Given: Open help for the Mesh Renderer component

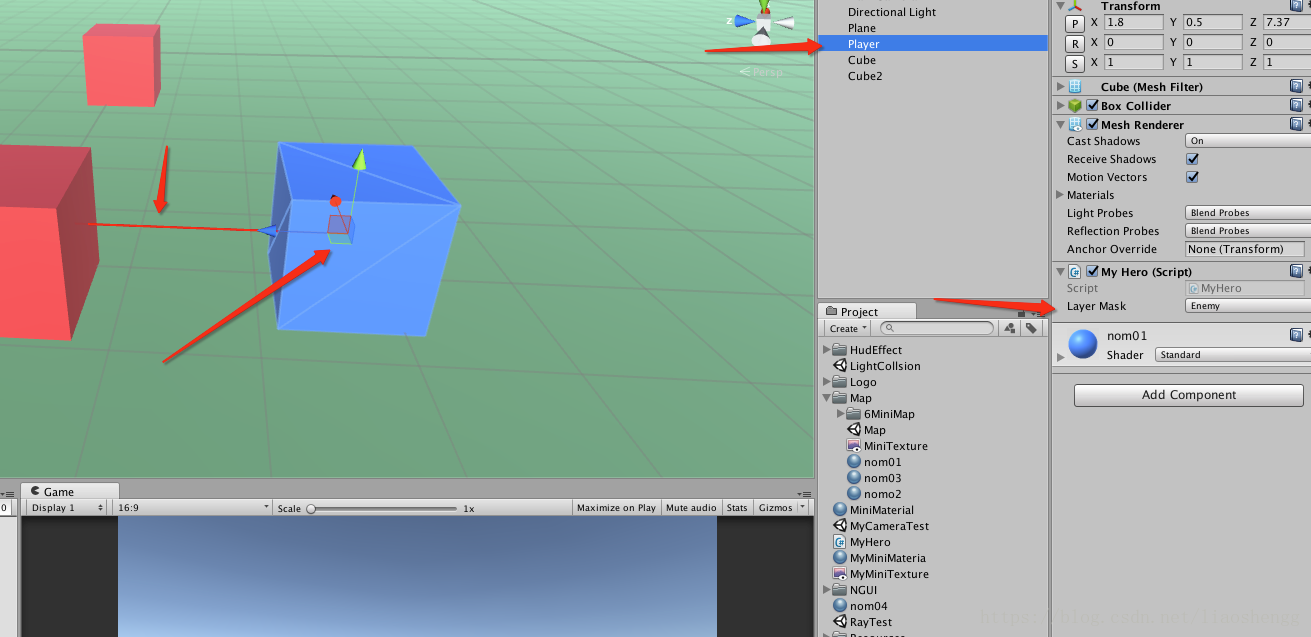Looking at the screenshot, I should pyautogui.click(x=1297, y=124).
